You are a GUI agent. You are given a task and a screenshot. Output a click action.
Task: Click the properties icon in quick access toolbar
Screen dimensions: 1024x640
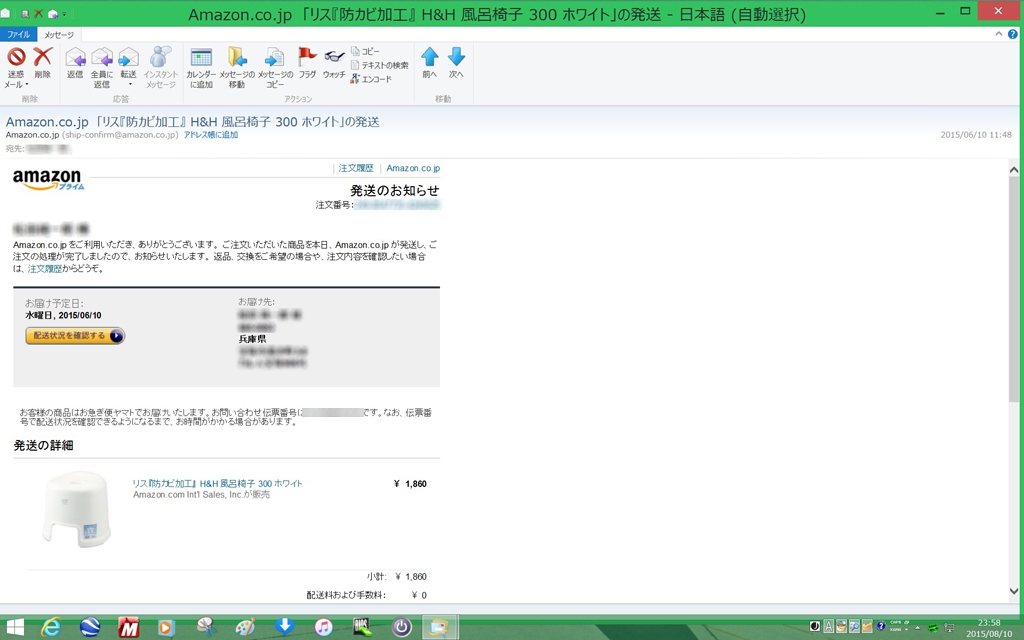25,13
